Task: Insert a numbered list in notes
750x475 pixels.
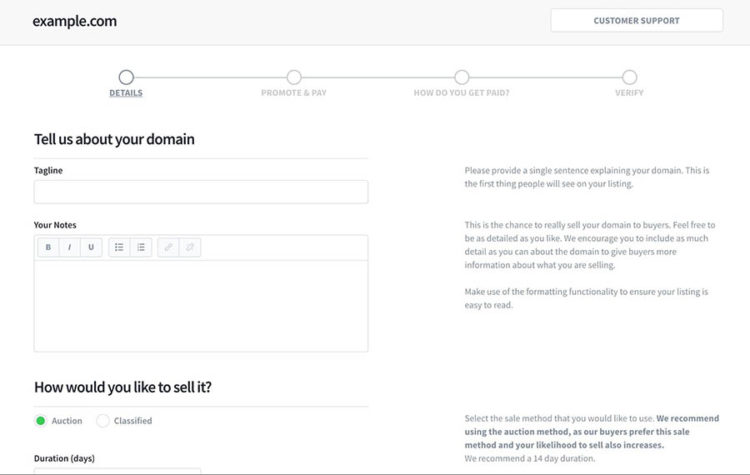Action: click(x=141, y=247)
